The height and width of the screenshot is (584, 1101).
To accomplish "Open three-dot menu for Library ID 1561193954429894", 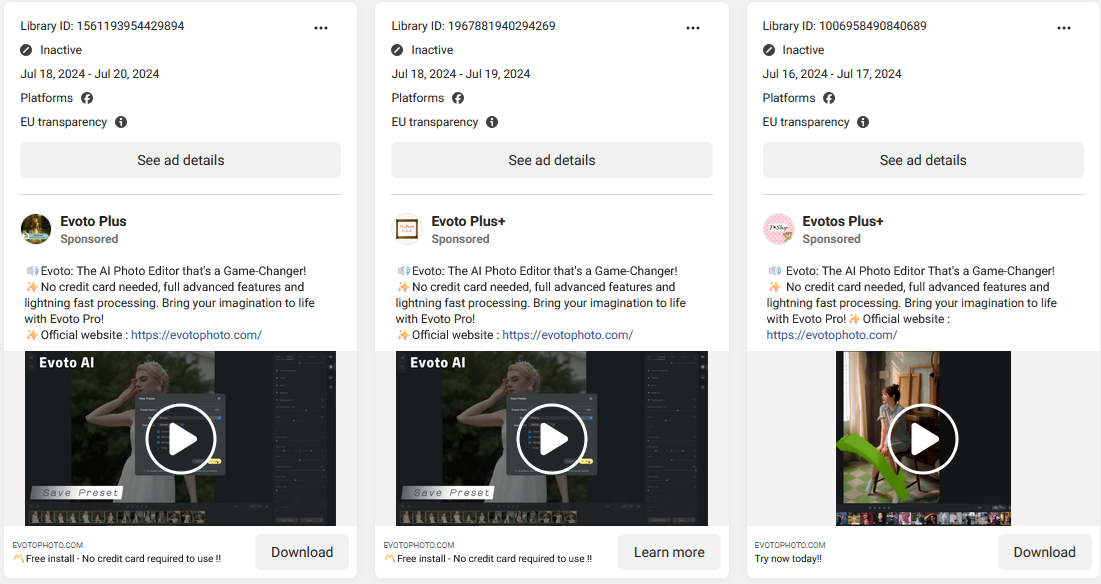I will [321, 28].
